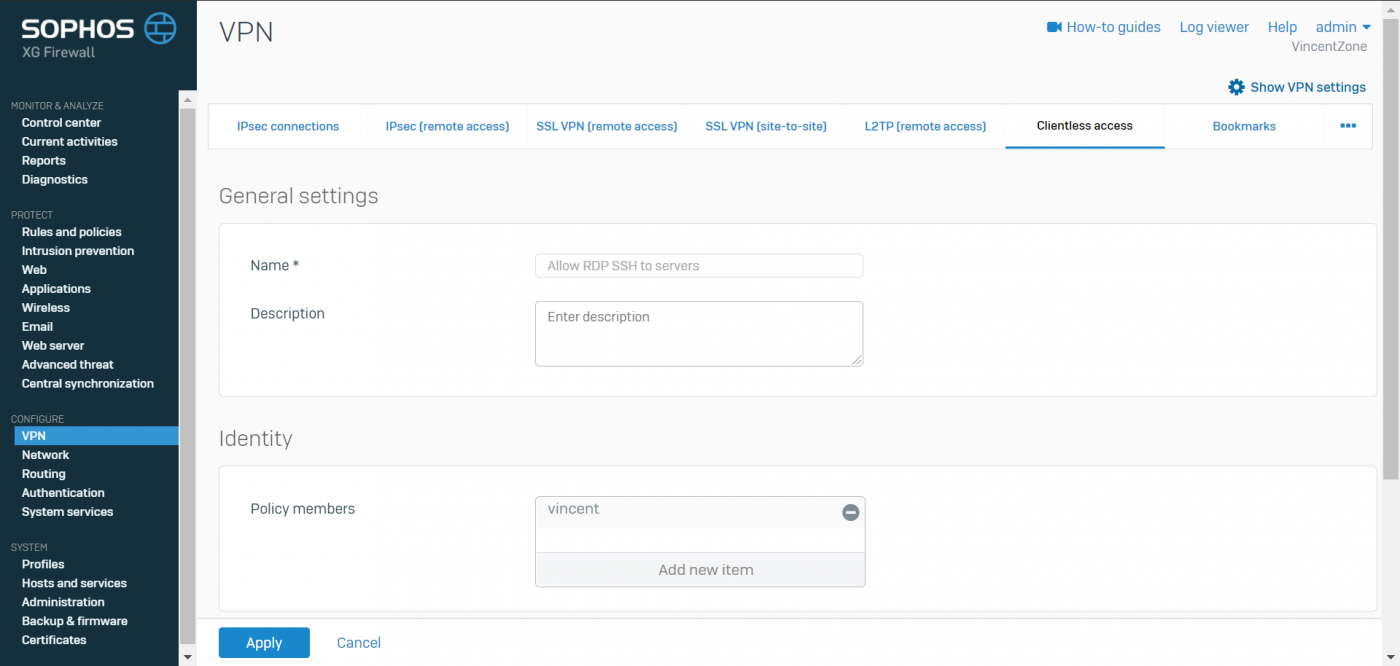
Task: Click the How-to guides video camera icon
Action: 1054,27
